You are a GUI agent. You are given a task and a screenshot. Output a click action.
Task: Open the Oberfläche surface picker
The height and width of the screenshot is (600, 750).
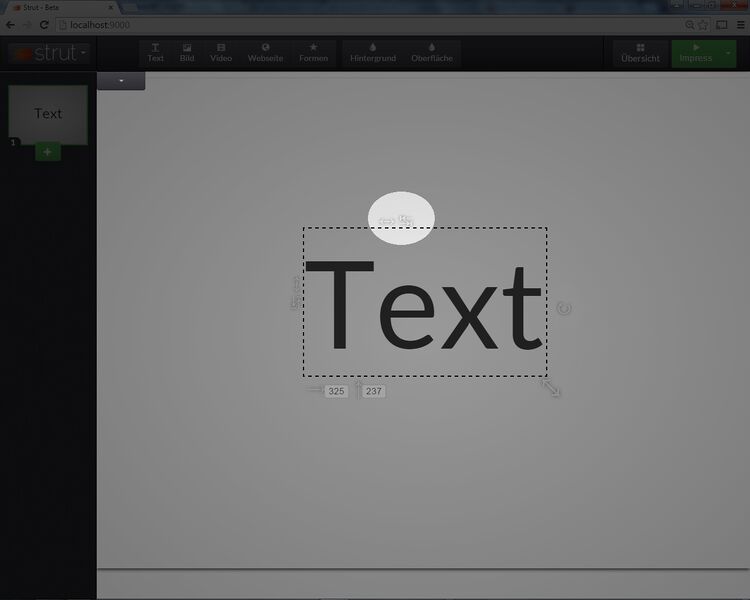point(432,52)
